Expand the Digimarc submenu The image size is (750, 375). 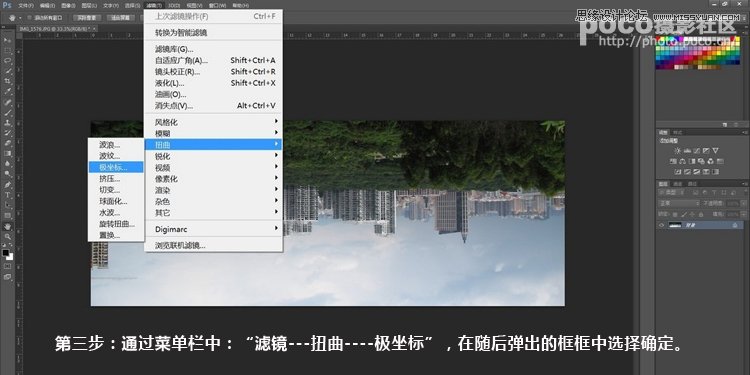(x=213, y=229)
